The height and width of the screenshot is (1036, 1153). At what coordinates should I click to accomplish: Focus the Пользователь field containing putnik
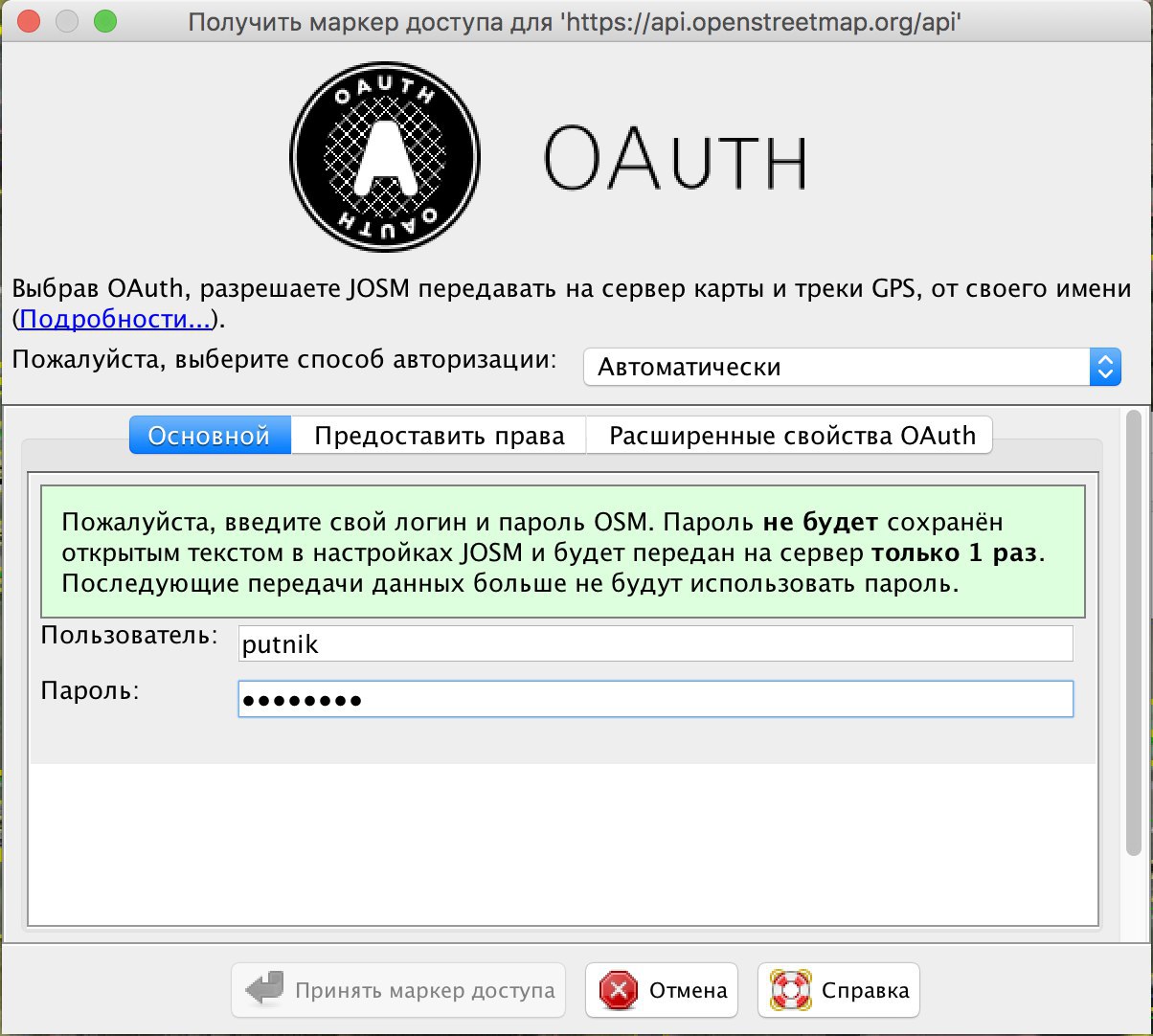[x=655, y=644]
